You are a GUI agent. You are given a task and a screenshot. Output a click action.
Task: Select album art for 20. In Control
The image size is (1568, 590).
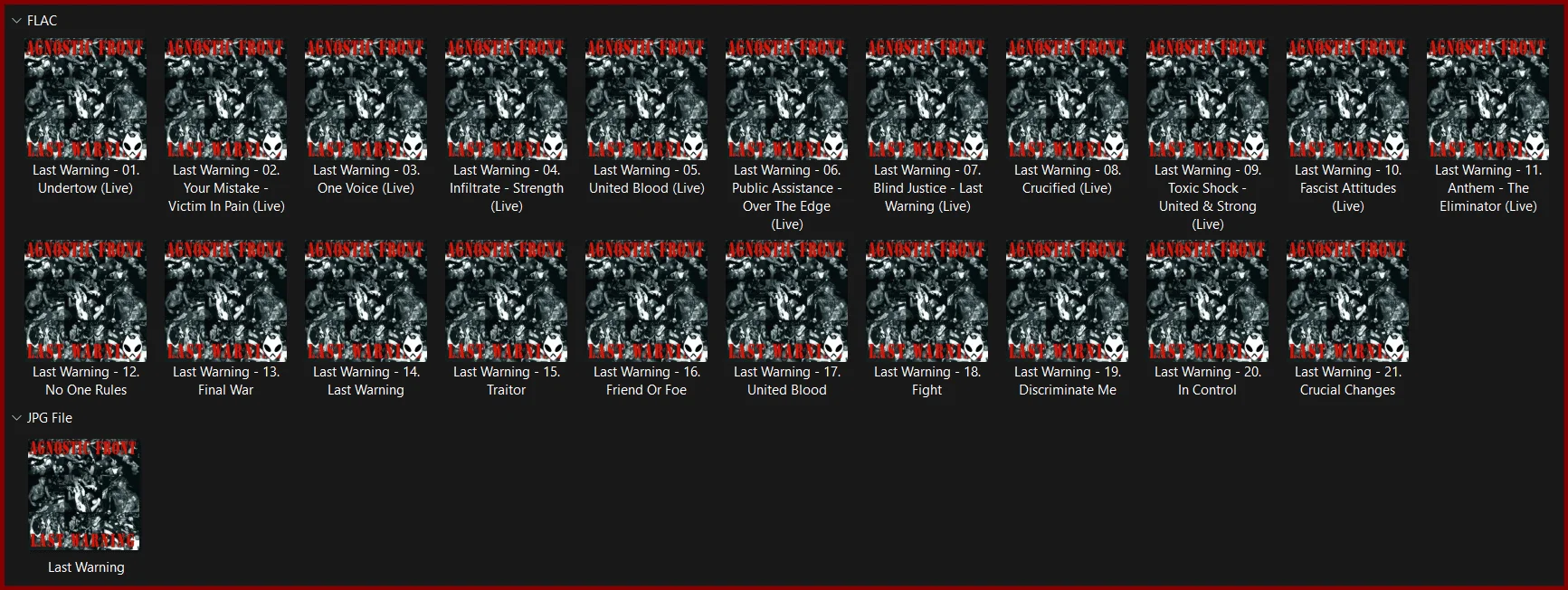[x=1208, y=300]
